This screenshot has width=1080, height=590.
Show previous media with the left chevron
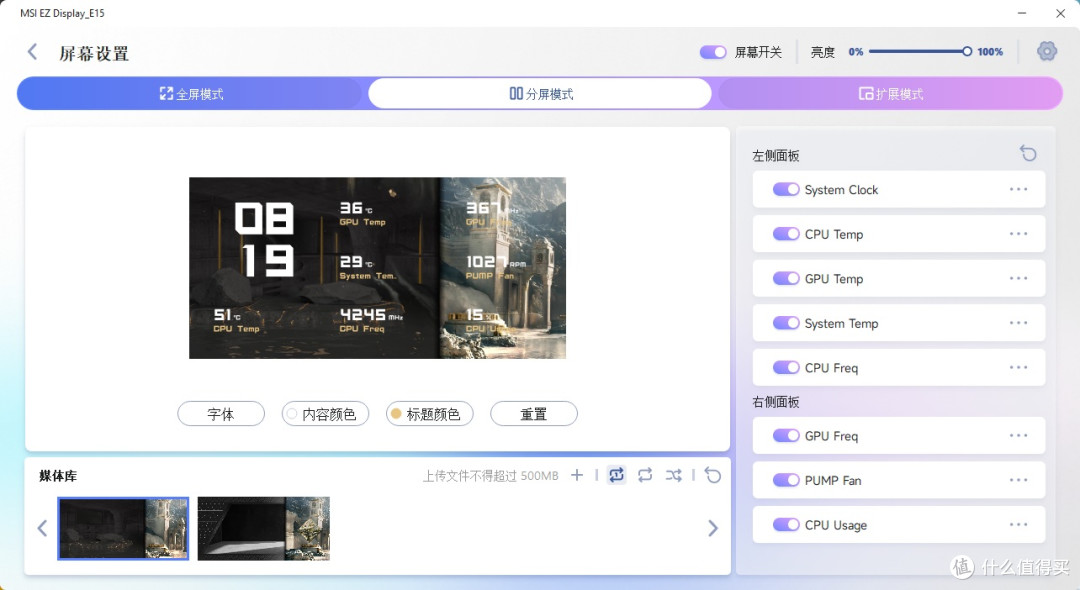pyautogui.click(x=42, y=528)
